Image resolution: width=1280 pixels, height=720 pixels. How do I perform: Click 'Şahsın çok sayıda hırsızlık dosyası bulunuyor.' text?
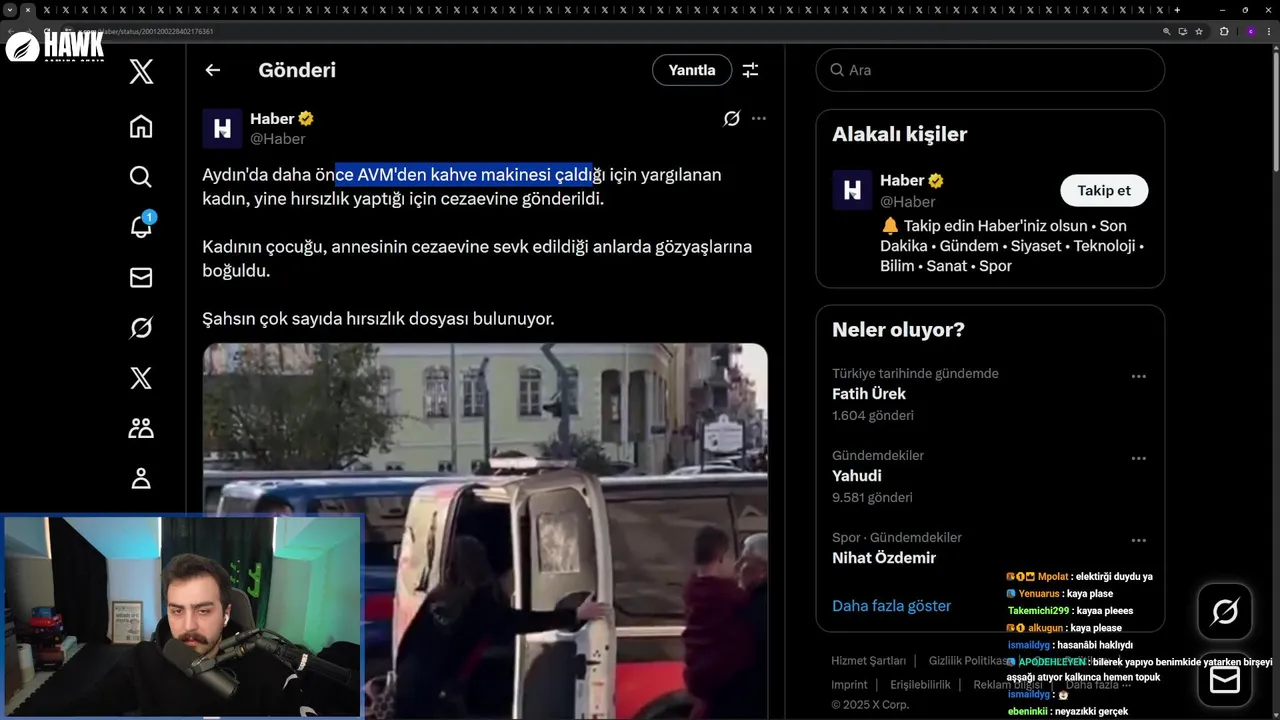tap(378, 319)
